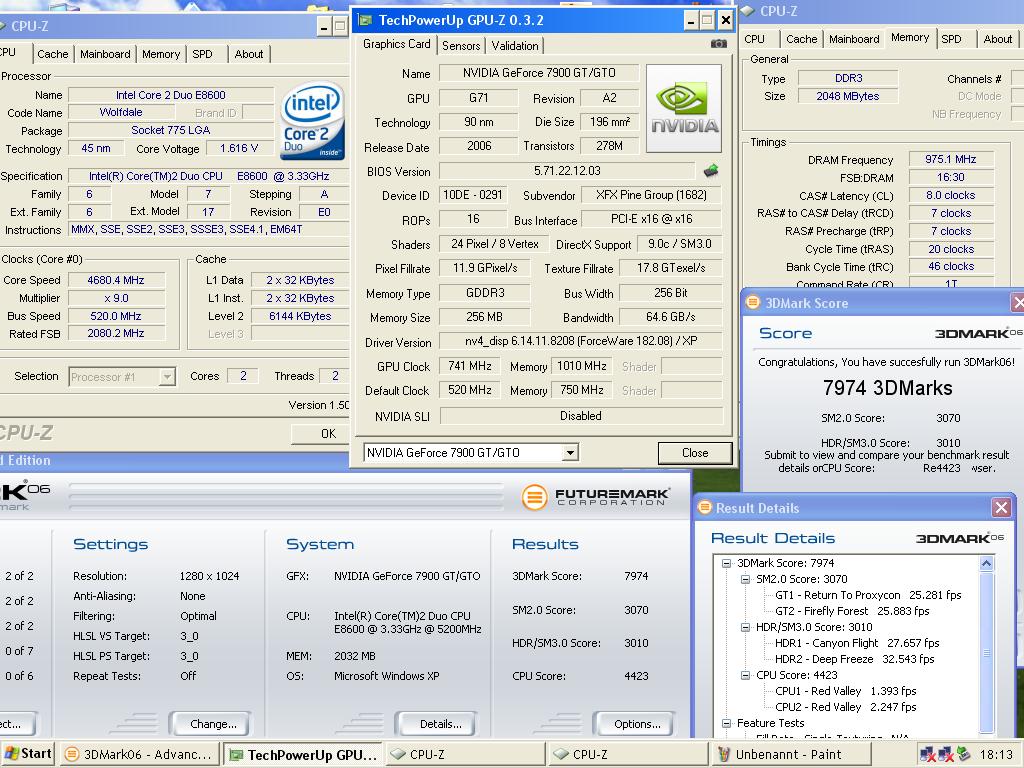The height and width of the screenshot is (768, 1024).
Task: Click the 7974 3DMarks score text
Action: tap(887, 388)
